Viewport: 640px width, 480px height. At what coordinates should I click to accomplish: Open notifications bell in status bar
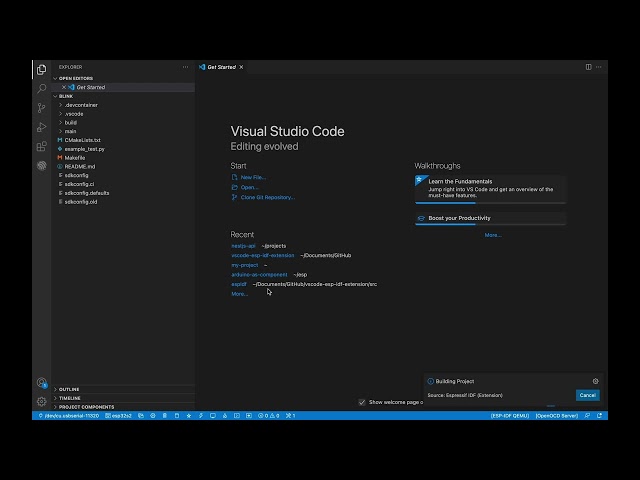pos(599,416)
